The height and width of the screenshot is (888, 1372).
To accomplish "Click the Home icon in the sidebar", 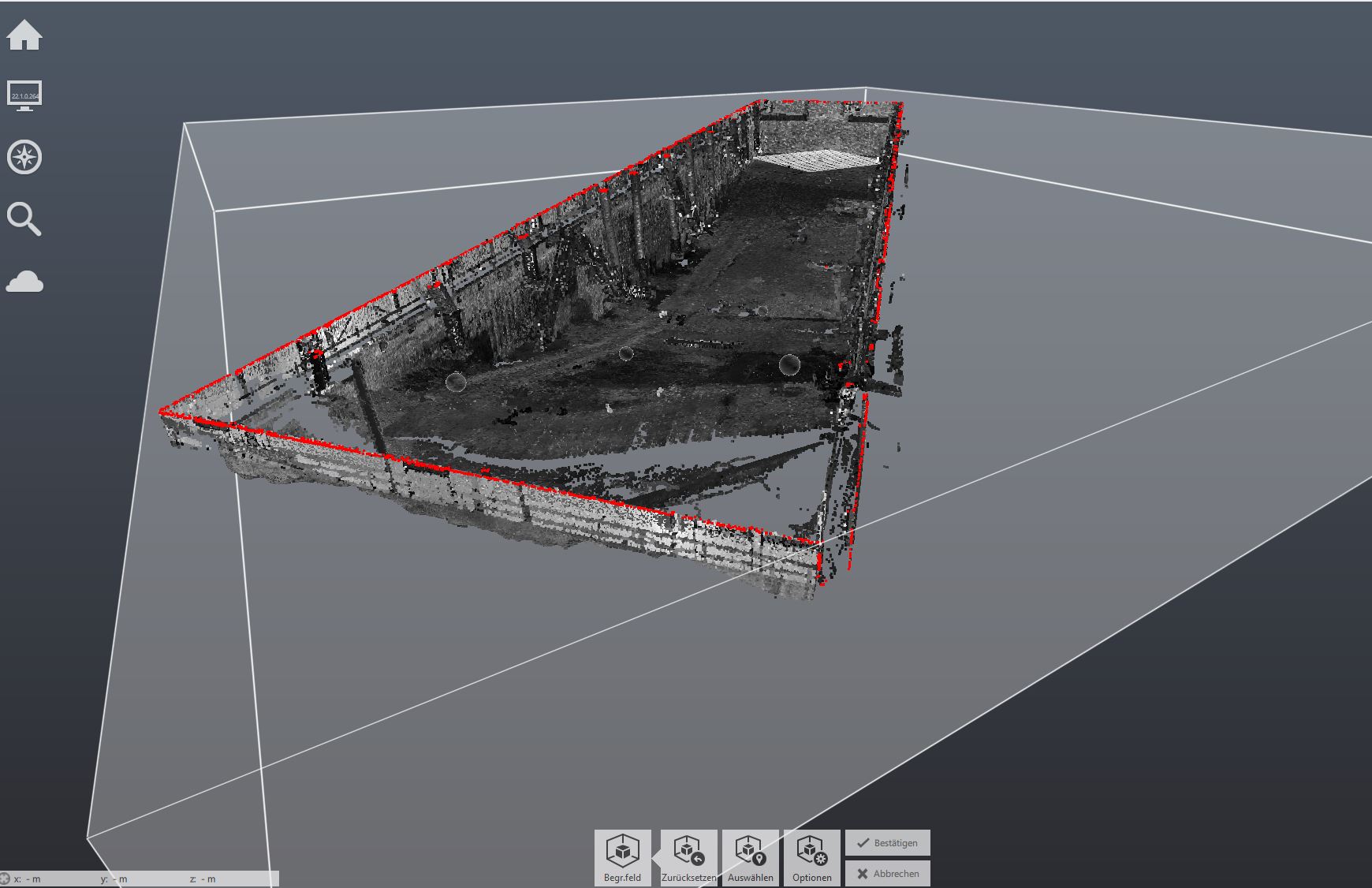I will 24,35.
